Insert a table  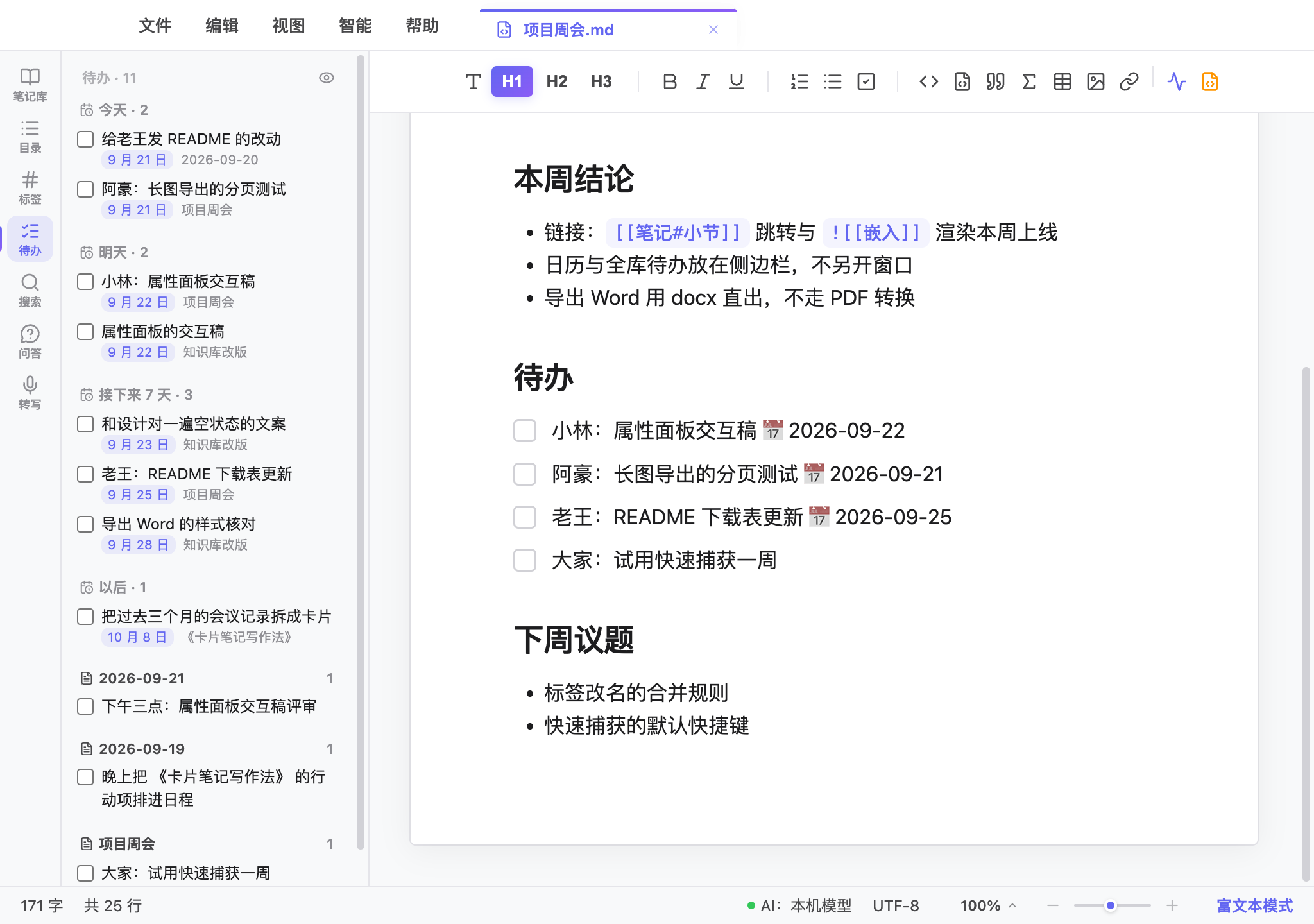1062,81
